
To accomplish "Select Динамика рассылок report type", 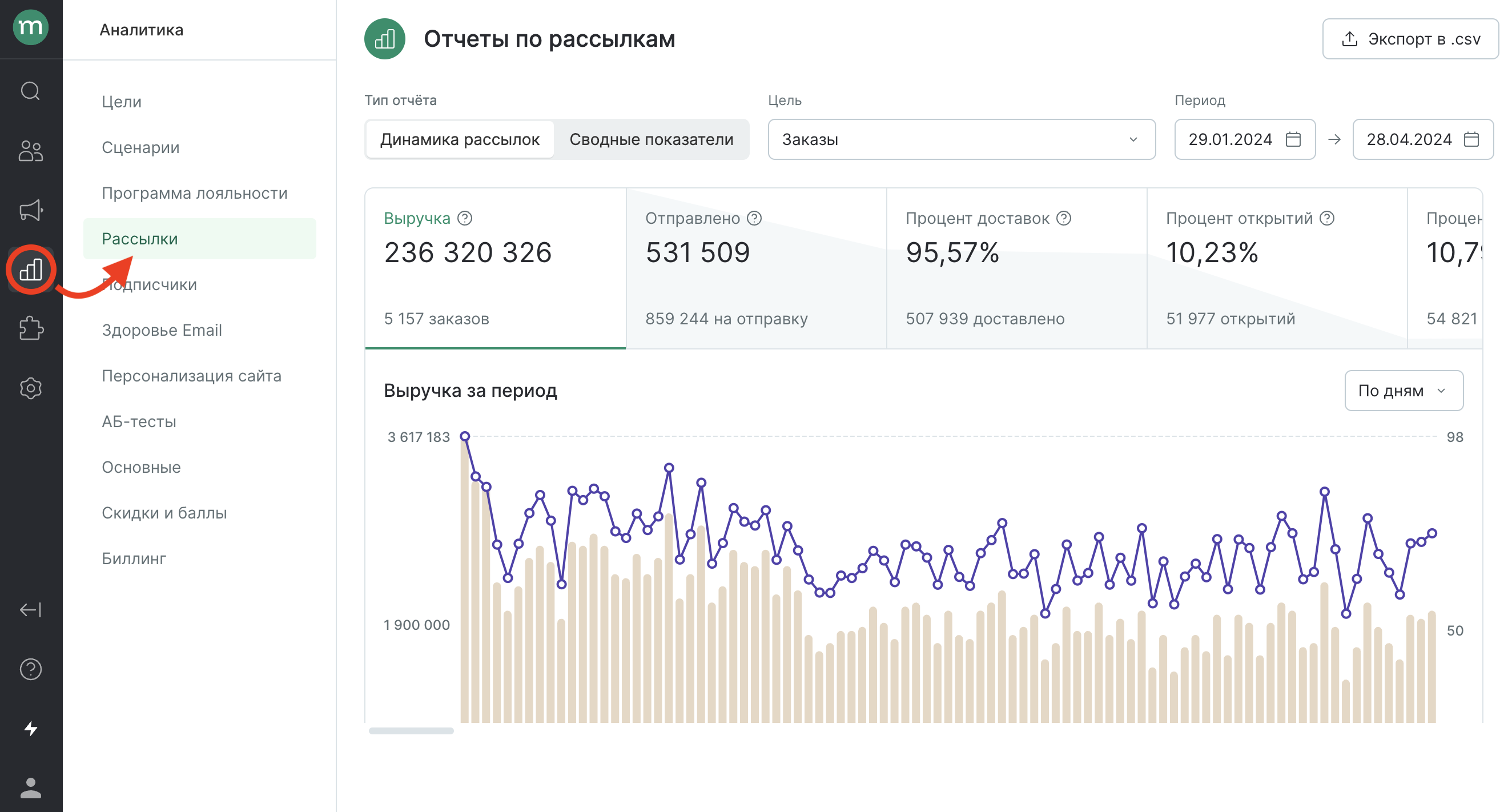I will click(460, 139).
